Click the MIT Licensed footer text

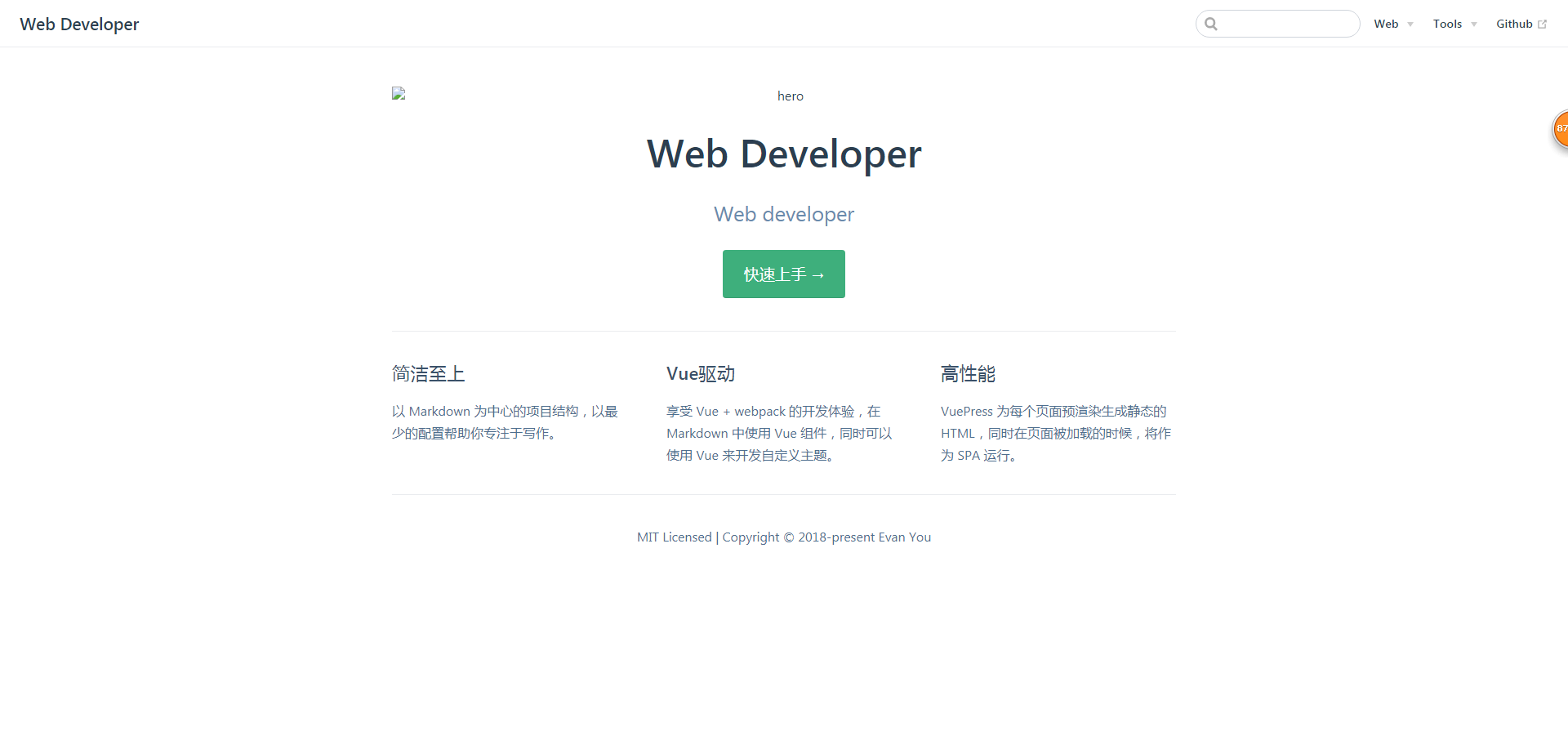675,537
